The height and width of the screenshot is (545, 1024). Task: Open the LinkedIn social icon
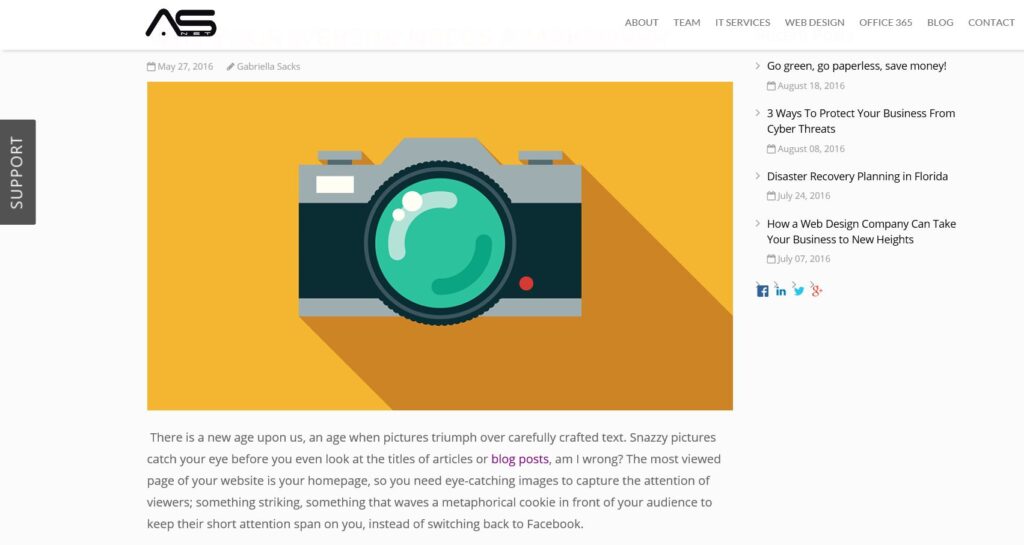point(781,291)
